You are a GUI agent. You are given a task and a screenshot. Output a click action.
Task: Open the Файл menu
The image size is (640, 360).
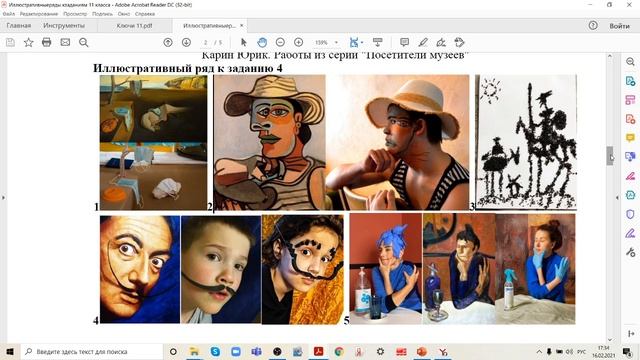[x=9, y=14]
